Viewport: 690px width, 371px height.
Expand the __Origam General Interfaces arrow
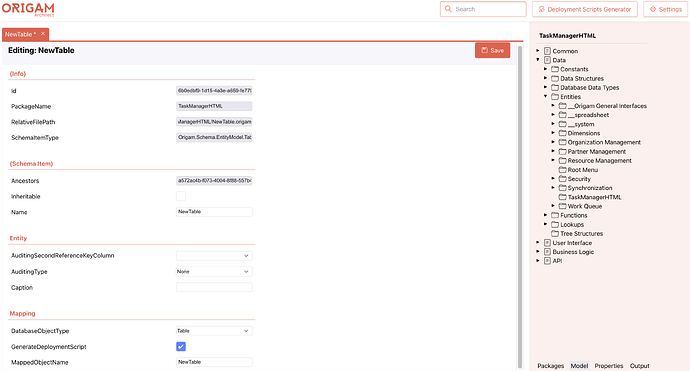tap(553, 106)
